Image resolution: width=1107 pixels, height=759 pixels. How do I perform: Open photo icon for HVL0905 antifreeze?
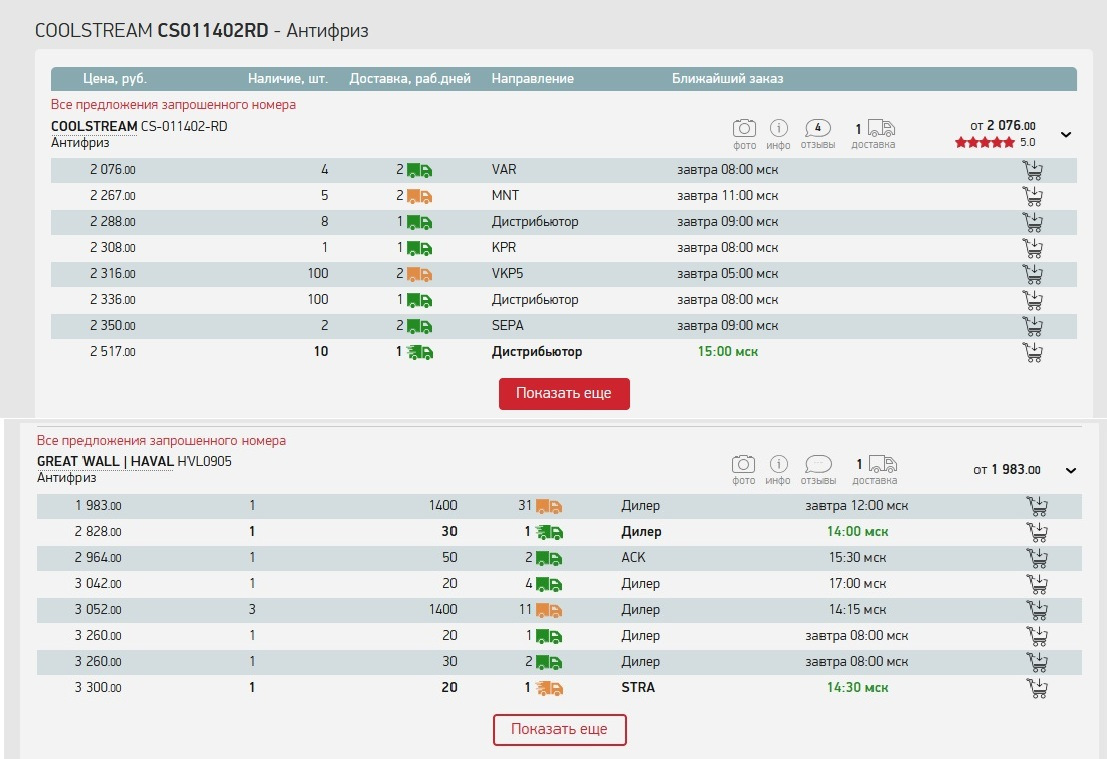[x=744, y=465]
